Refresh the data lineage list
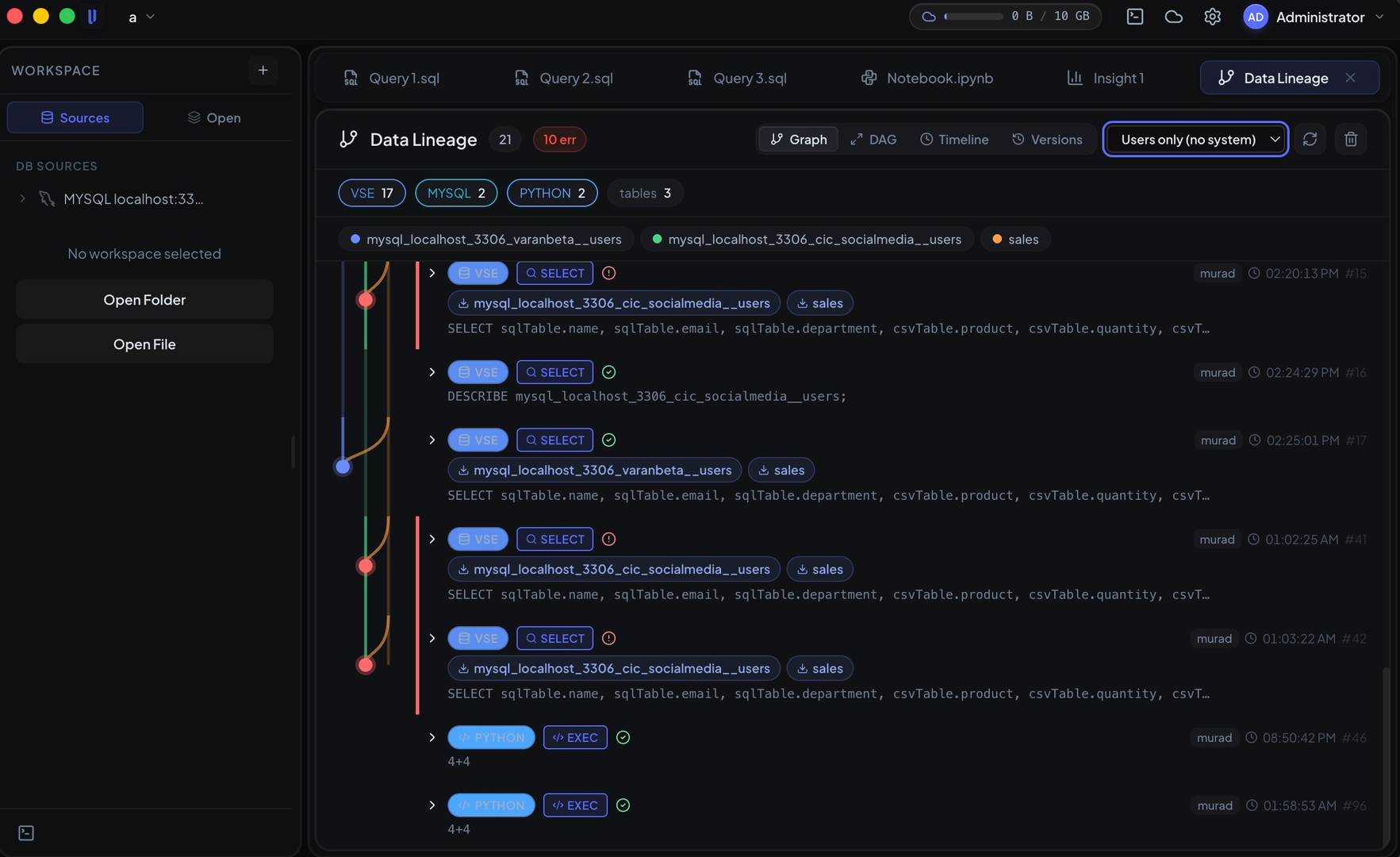This screenshot has width=1400, height=857. click(1310, 139)
